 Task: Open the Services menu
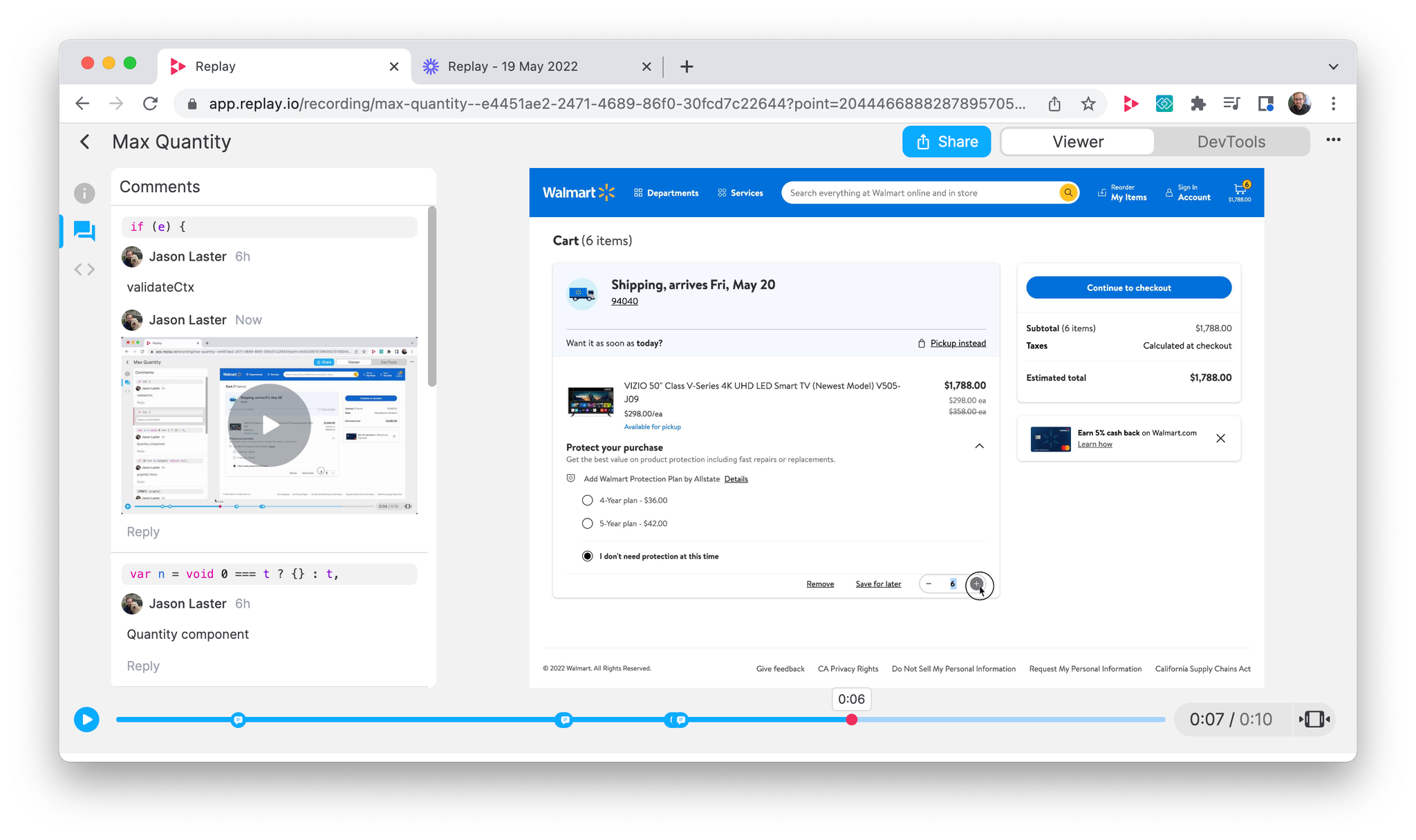pyautogui.click(x=740, y=193)
